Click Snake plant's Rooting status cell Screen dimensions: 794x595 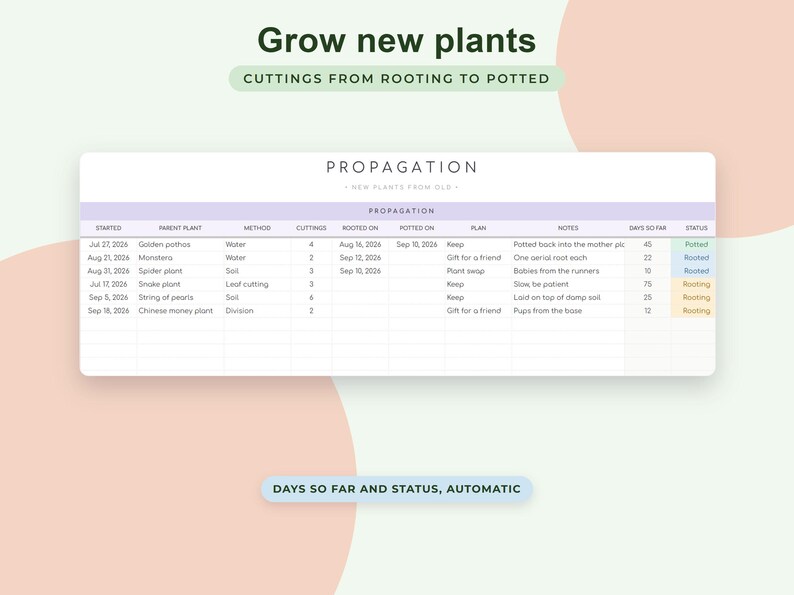coord(693,284)
